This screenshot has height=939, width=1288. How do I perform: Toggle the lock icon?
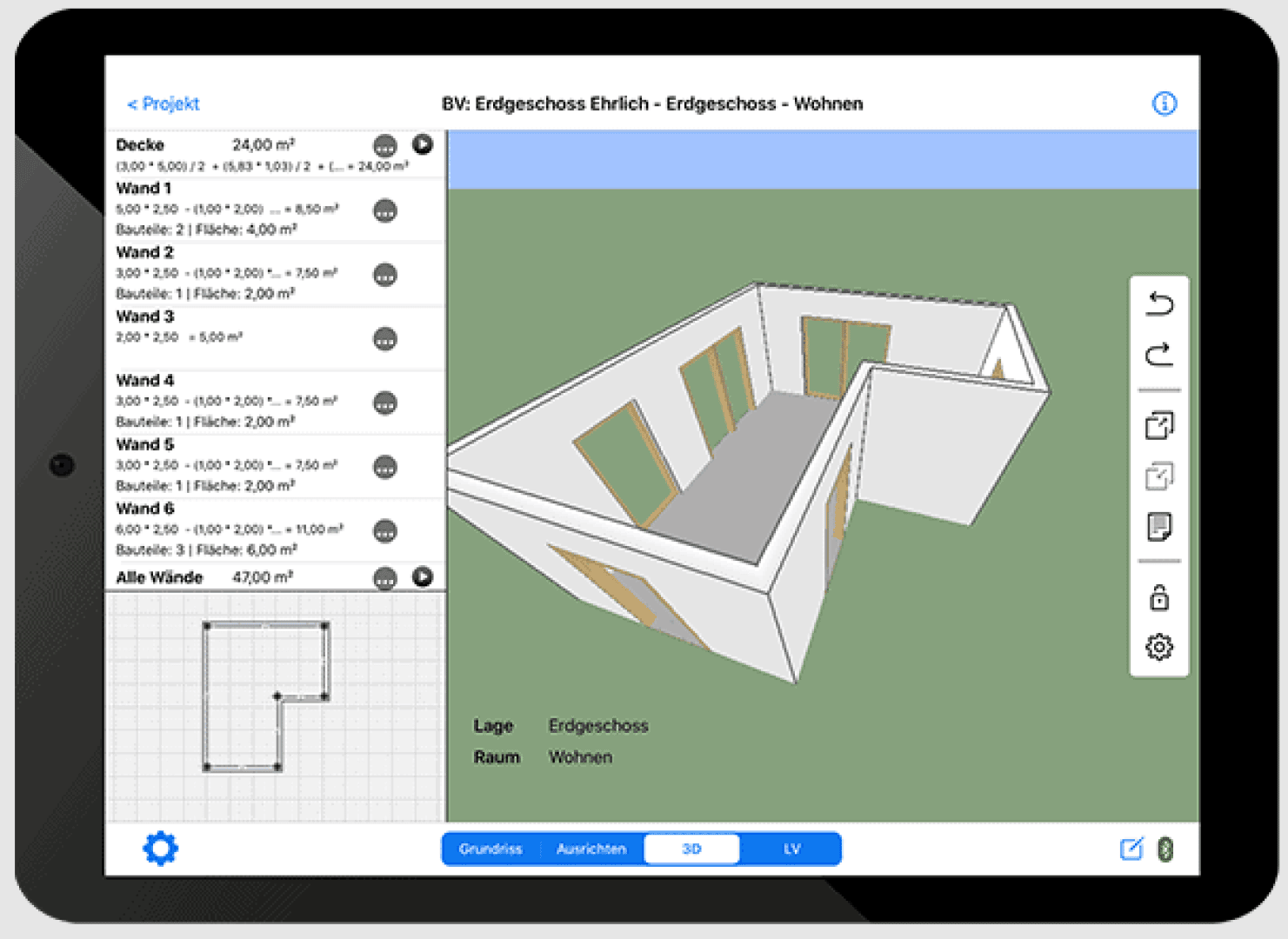pyautogui.click(x=1159, y=597)
